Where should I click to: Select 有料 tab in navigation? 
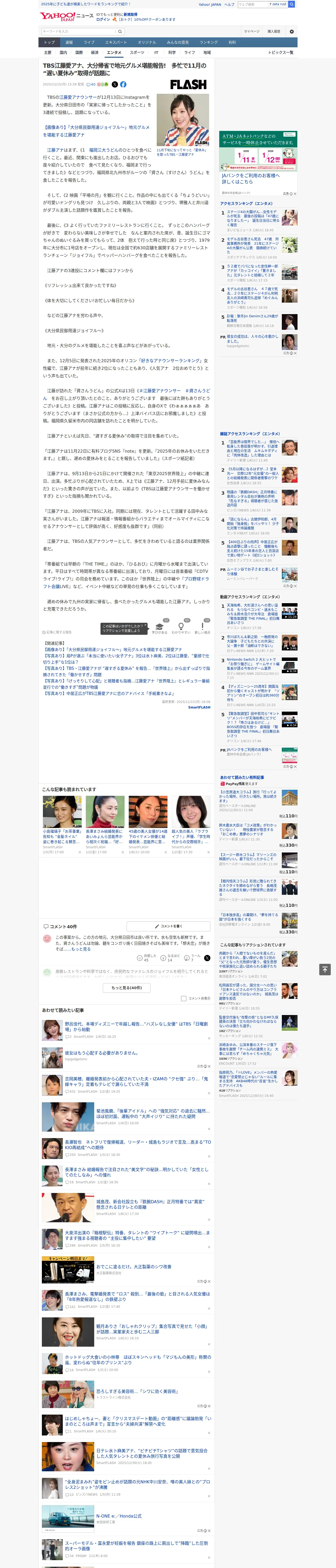[x=232, y=43]
